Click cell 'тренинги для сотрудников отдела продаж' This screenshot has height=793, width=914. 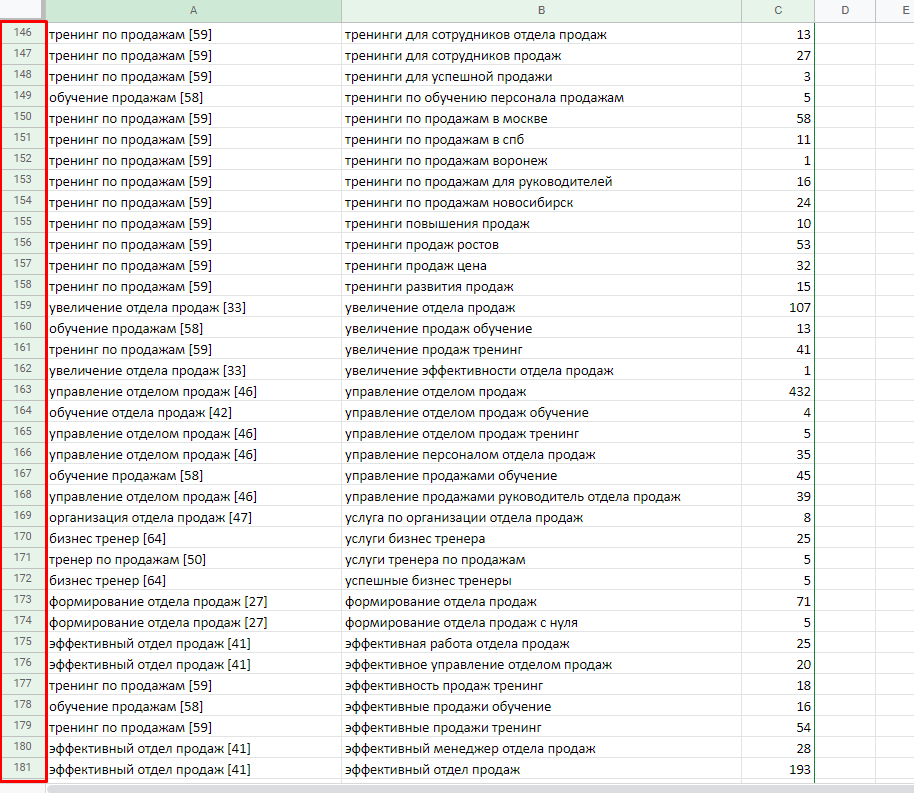click(541, 35)
